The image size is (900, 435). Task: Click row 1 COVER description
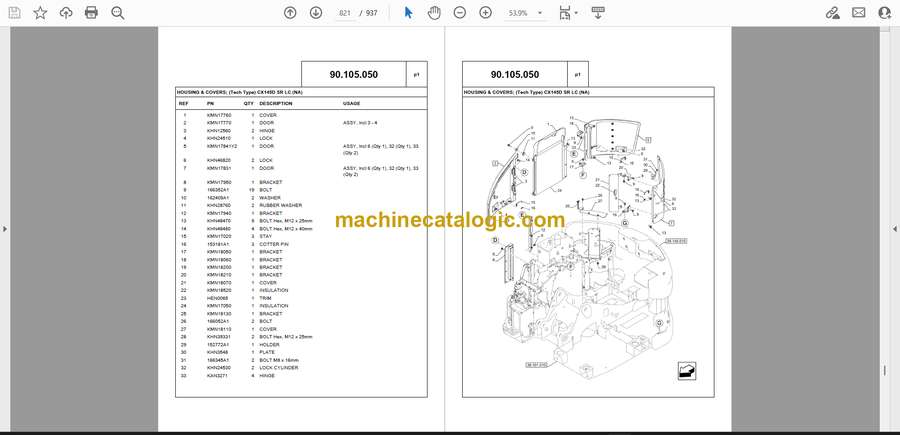(267, 115)
